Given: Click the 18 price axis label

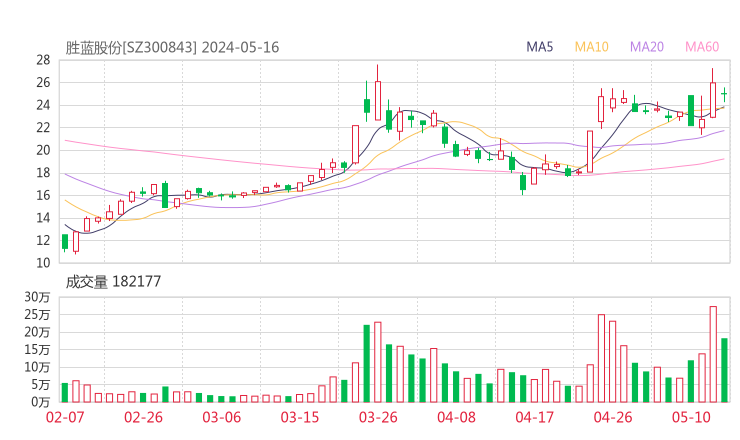Looking at the screenshot, I should [x=43, y=173].
